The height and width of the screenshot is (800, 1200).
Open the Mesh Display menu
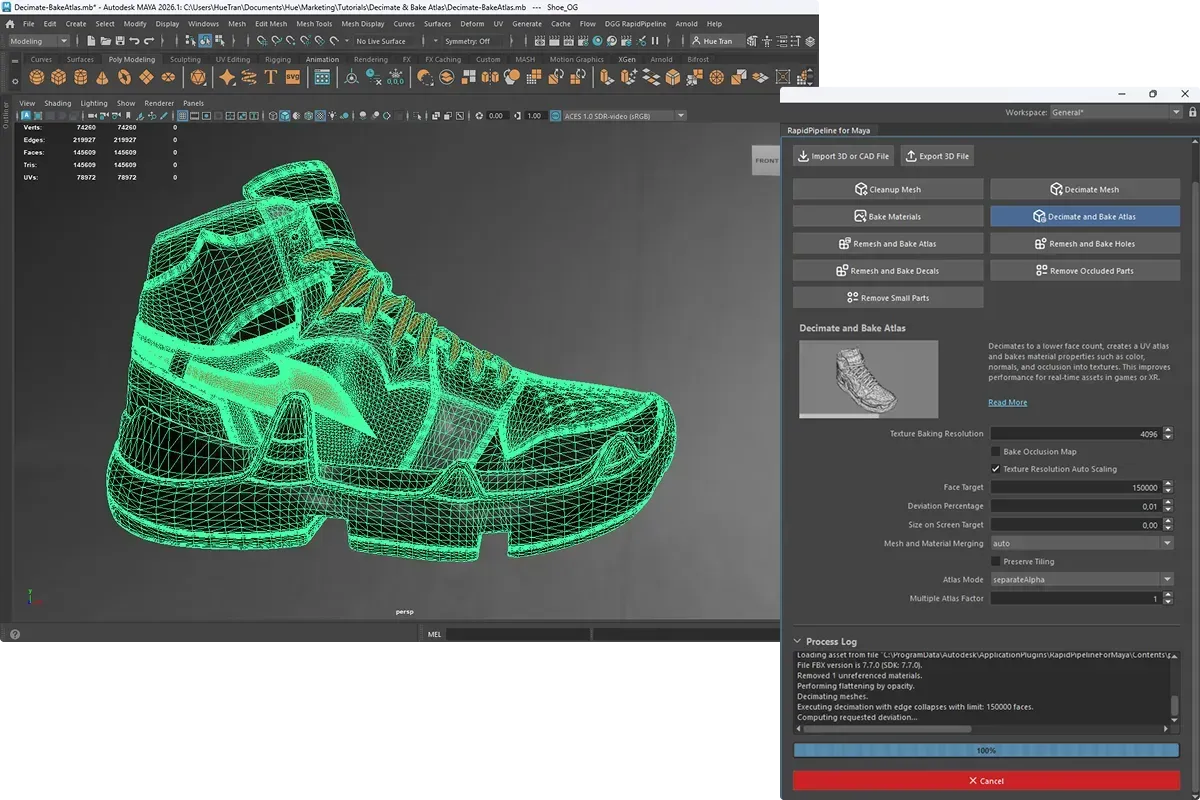click(362, 24)
